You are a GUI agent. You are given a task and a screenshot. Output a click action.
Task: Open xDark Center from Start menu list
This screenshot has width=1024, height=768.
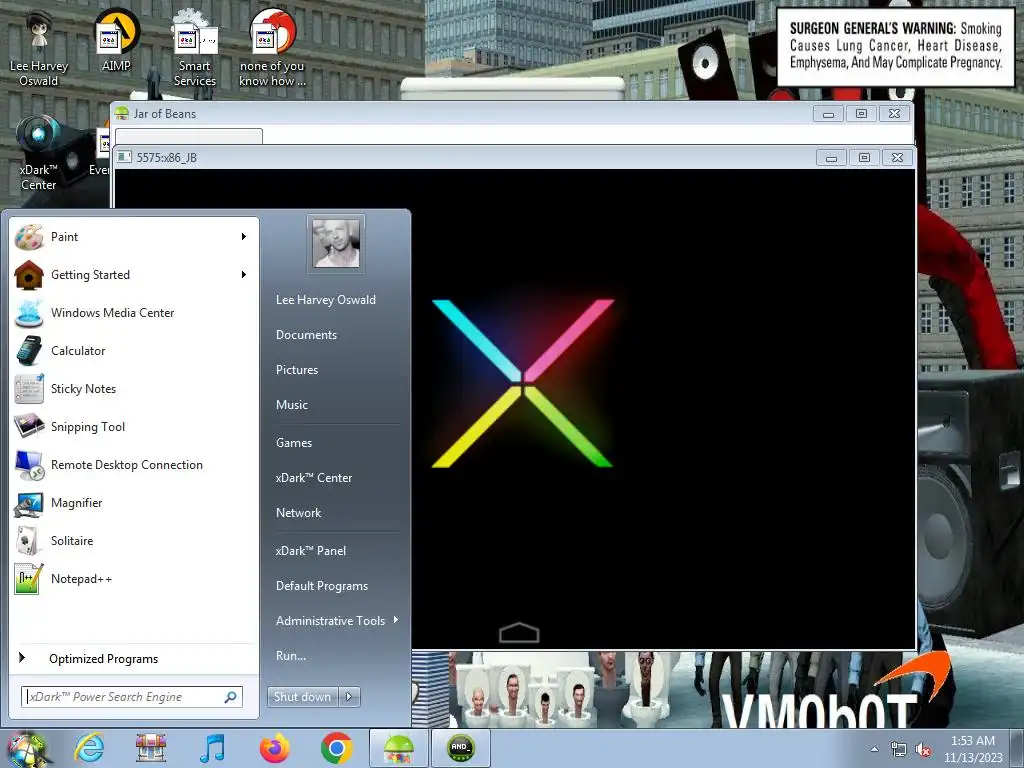[x=314, y=478]
